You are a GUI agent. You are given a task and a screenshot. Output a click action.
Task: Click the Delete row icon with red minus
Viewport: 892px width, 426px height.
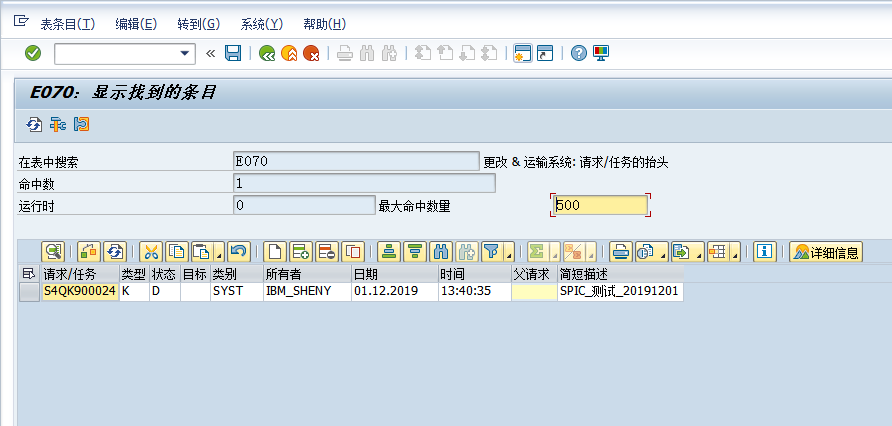[x=327, y=251]
